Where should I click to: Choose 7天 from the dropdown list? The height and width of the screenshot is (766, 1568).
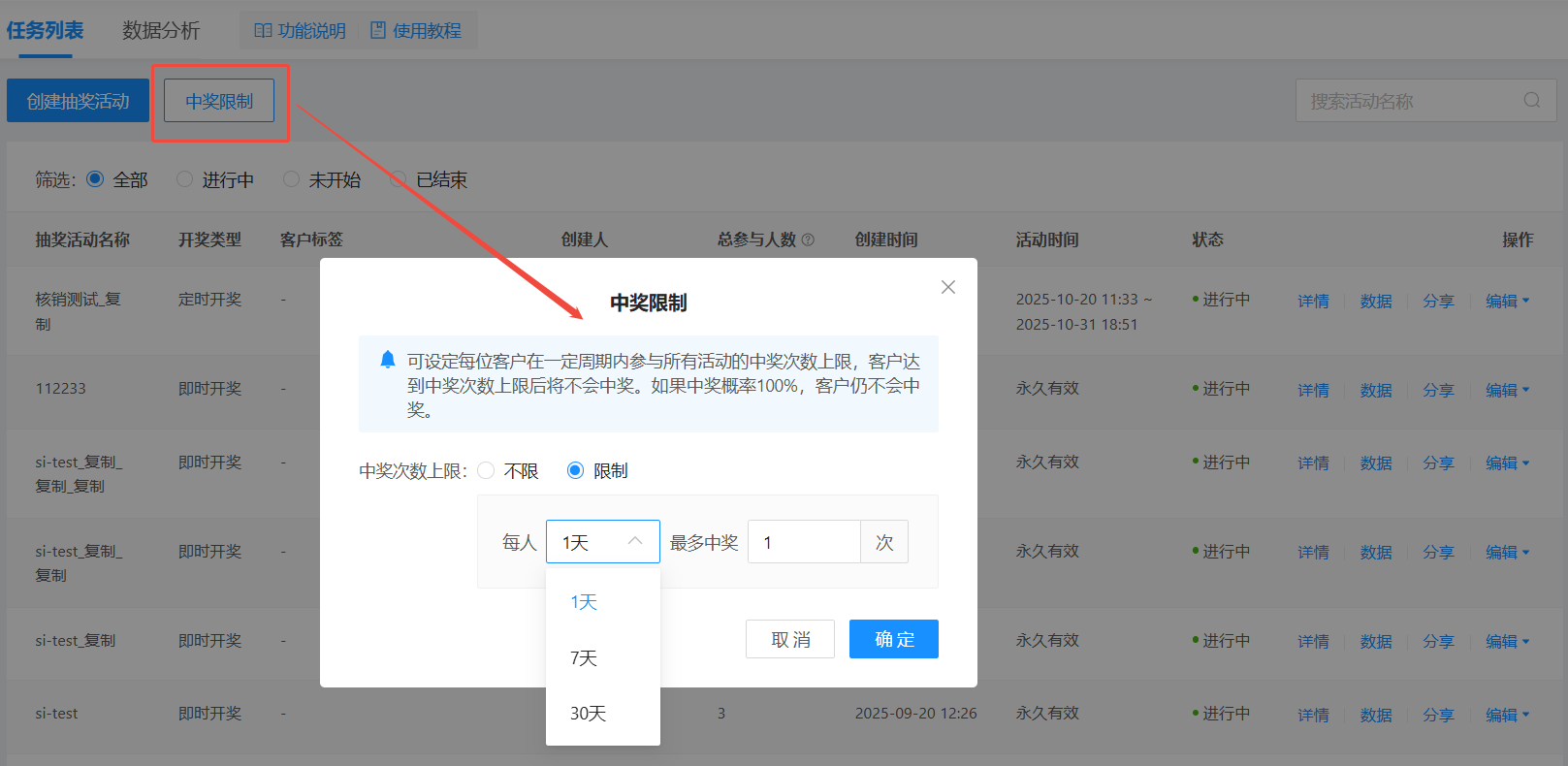point(584,658)
